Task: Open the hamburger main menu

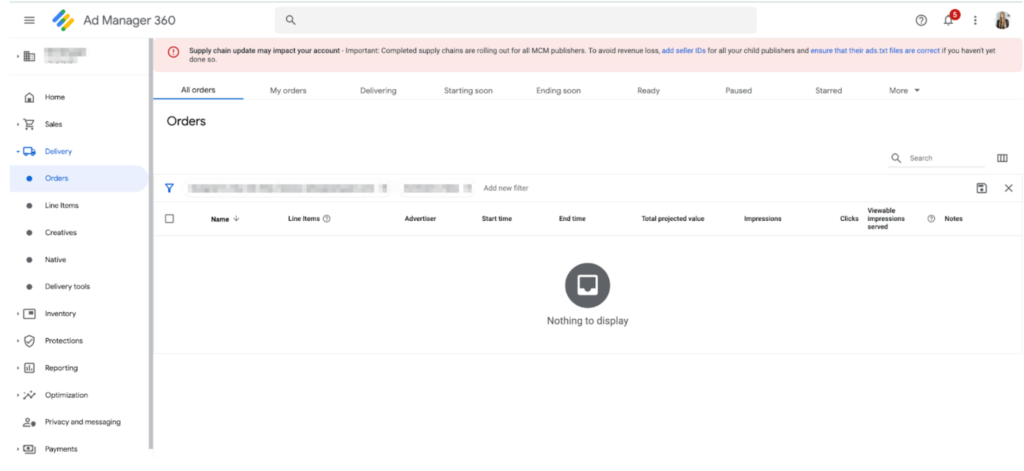Action: coord(29,20)
